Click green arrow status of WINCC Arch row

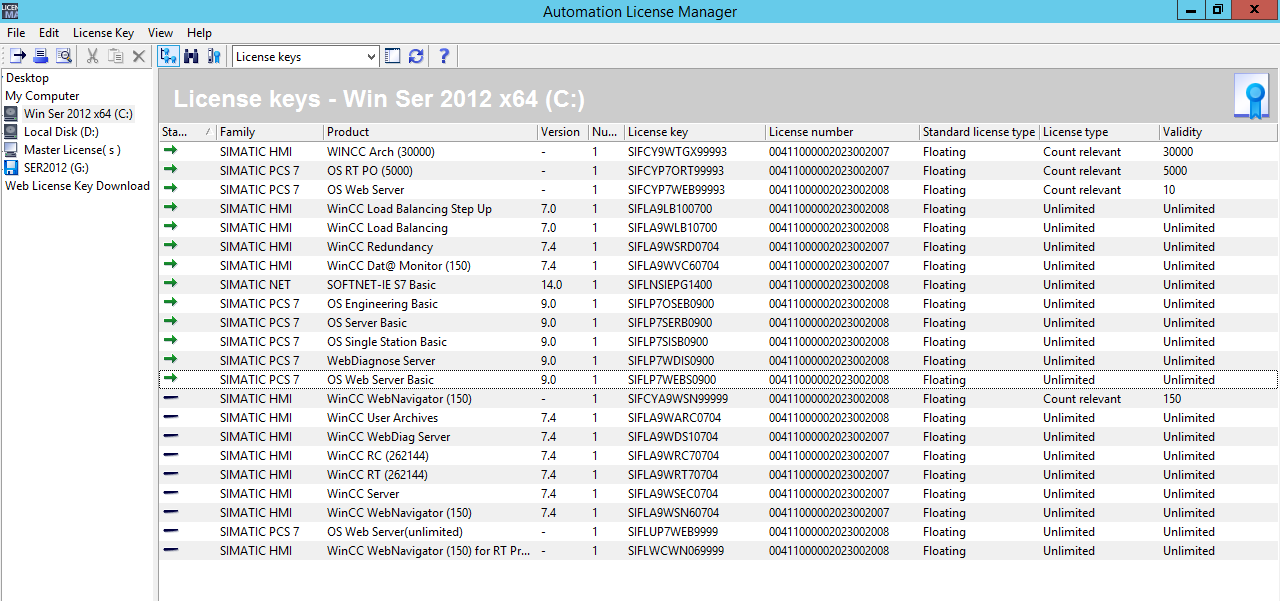click(x=170, y=151)
